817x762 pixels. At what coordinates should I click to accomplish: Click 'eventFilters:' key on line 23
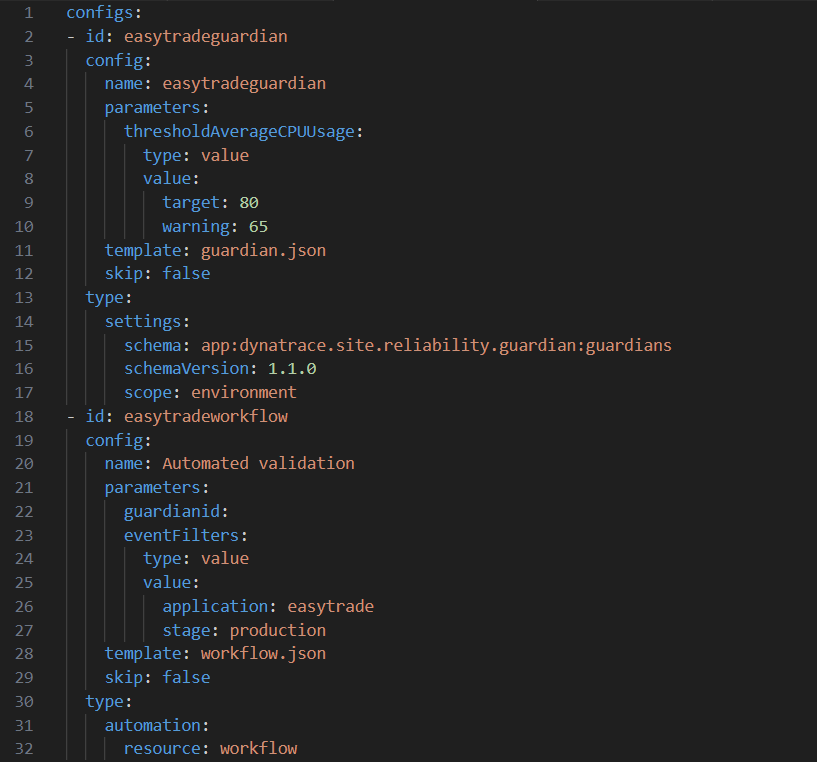[185, 536]
